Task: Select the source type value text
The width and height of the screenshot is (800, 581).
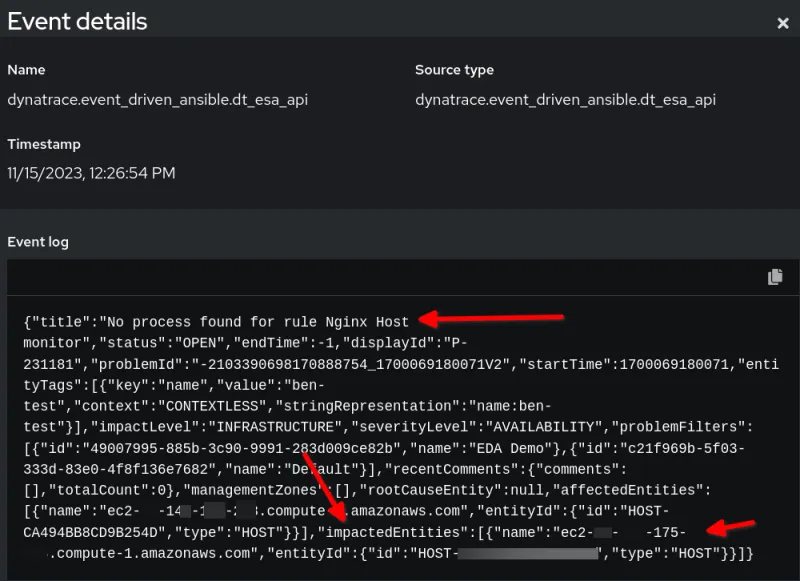Action: pyautogui.click(x=565, y=99)
